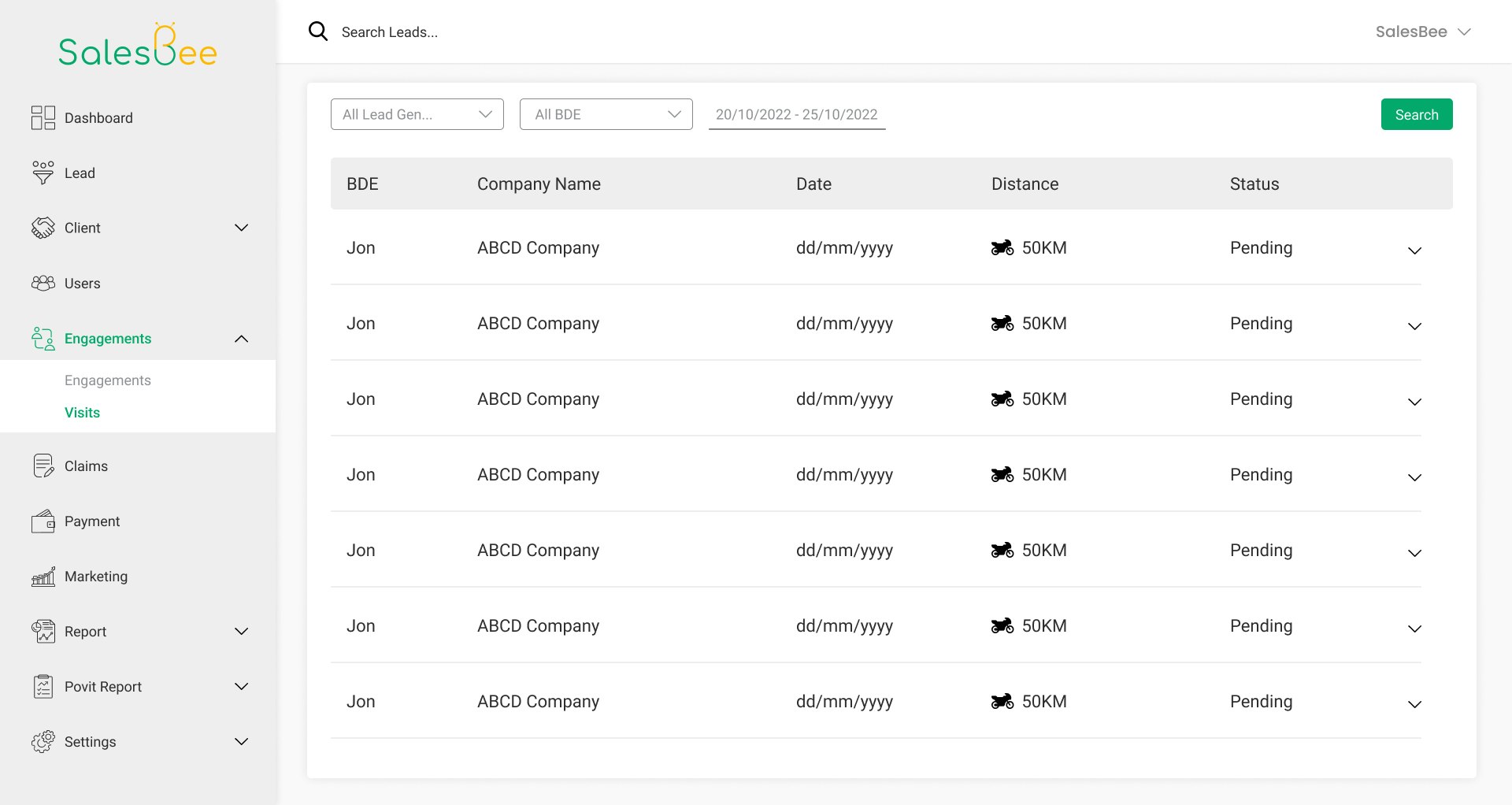1512x805 pixels.
Task: Click the Date column header
Action: [x=813, y=184]
